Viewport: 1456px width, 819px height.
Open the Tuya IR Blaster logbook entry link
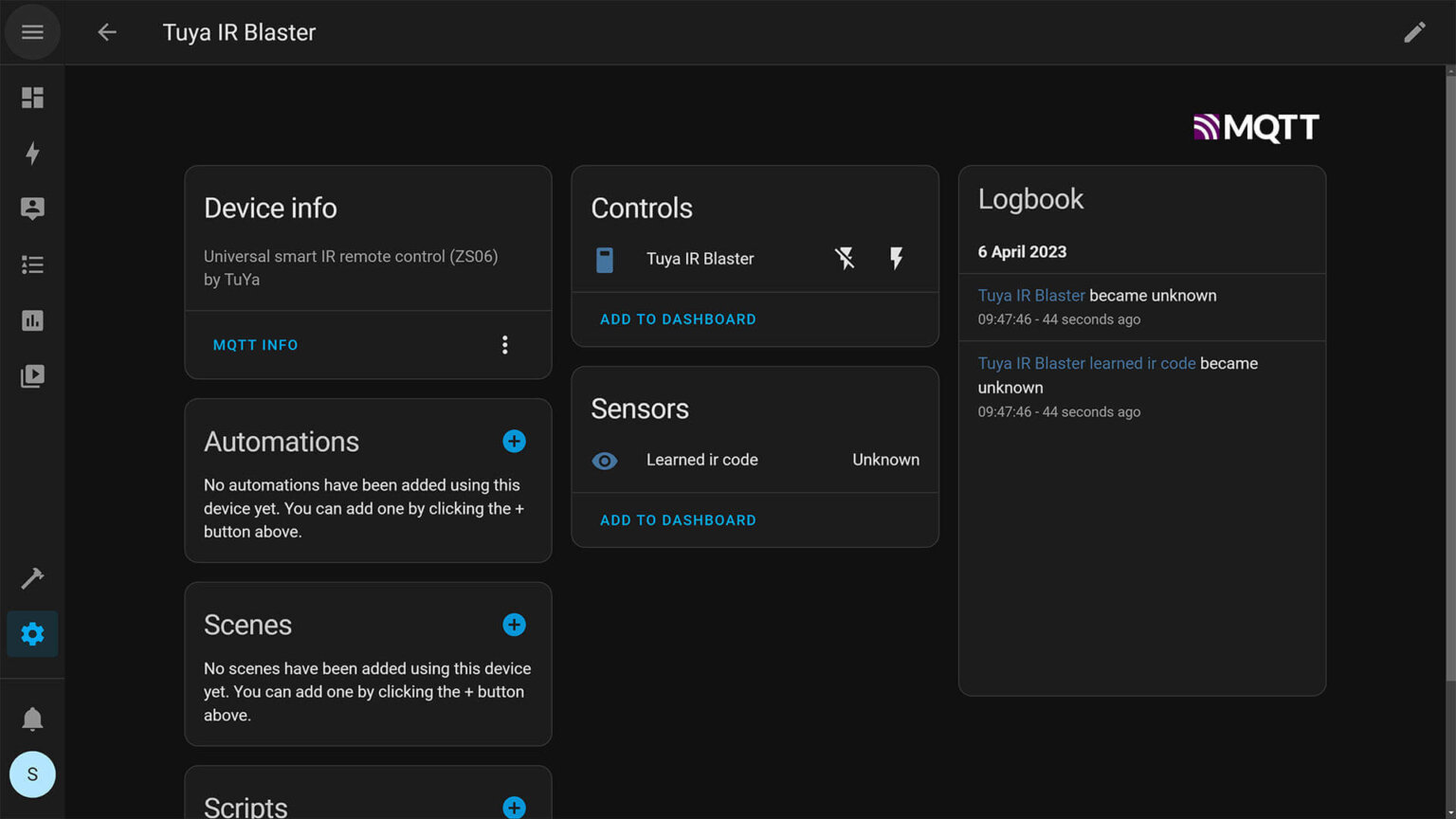pos(1030,295)
